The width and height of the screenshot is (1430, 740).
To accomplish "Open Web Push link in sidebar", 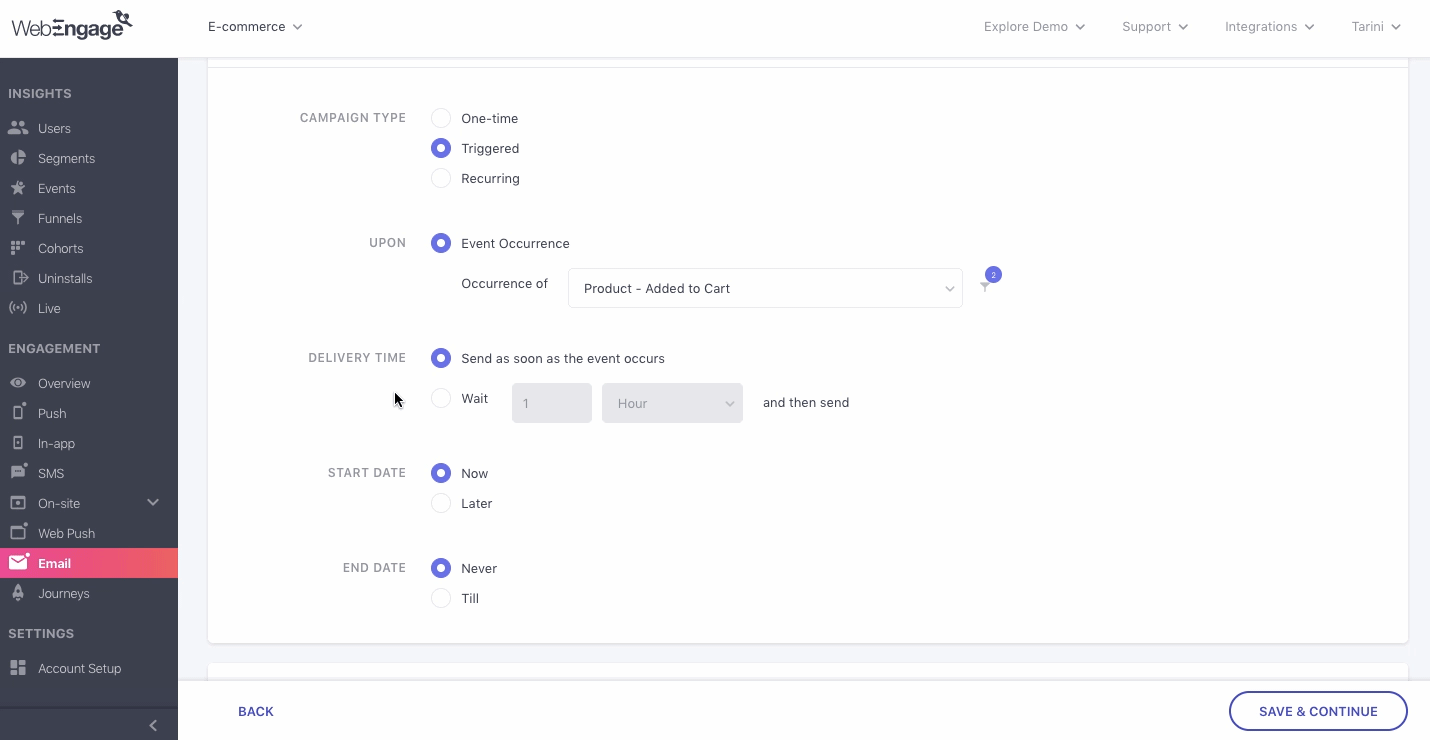I will pyautogui.click(x=67, y=533).
